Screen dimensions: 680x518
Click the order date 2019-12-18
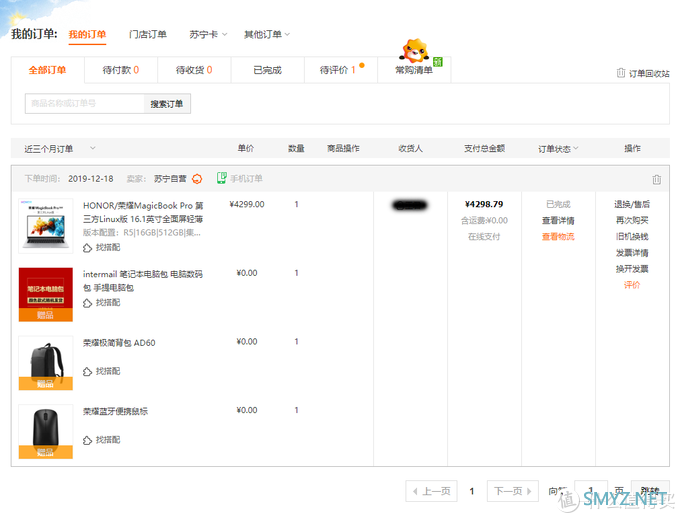(91, 179)
